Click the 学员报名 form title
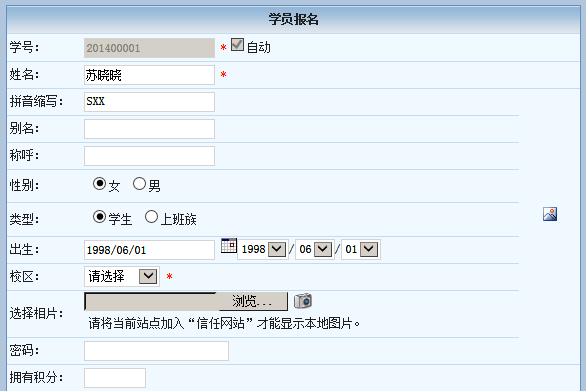This screenshot has height=391, width=586. (293, 19)
